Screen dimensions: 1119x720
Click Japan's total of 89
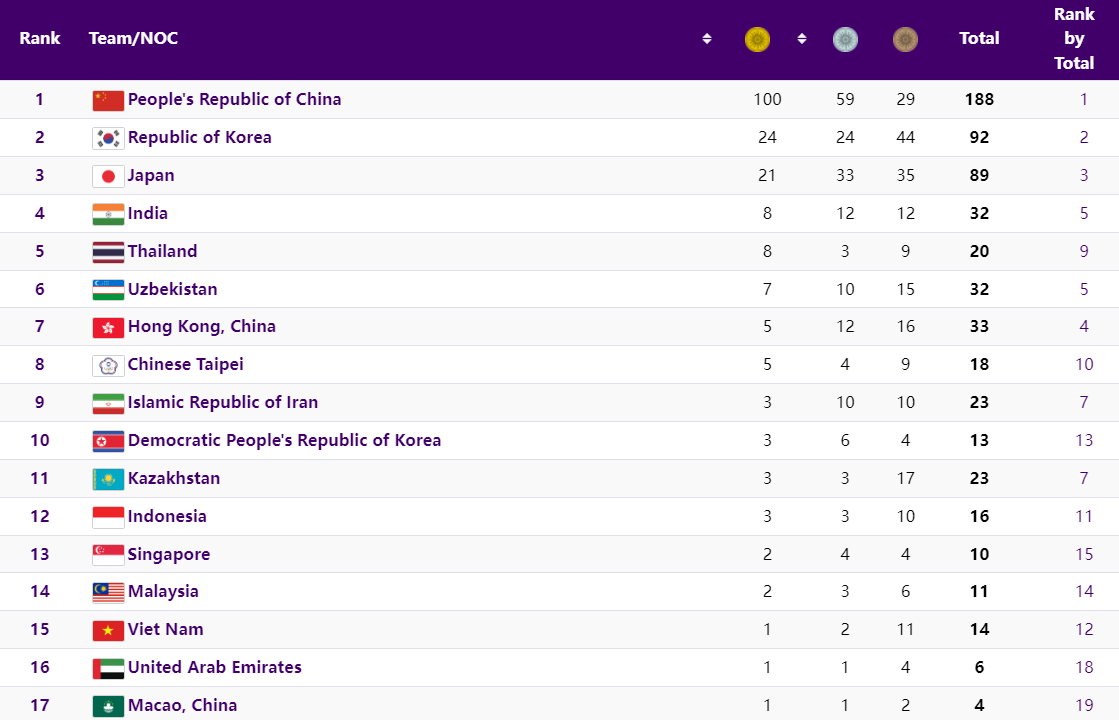979,176
